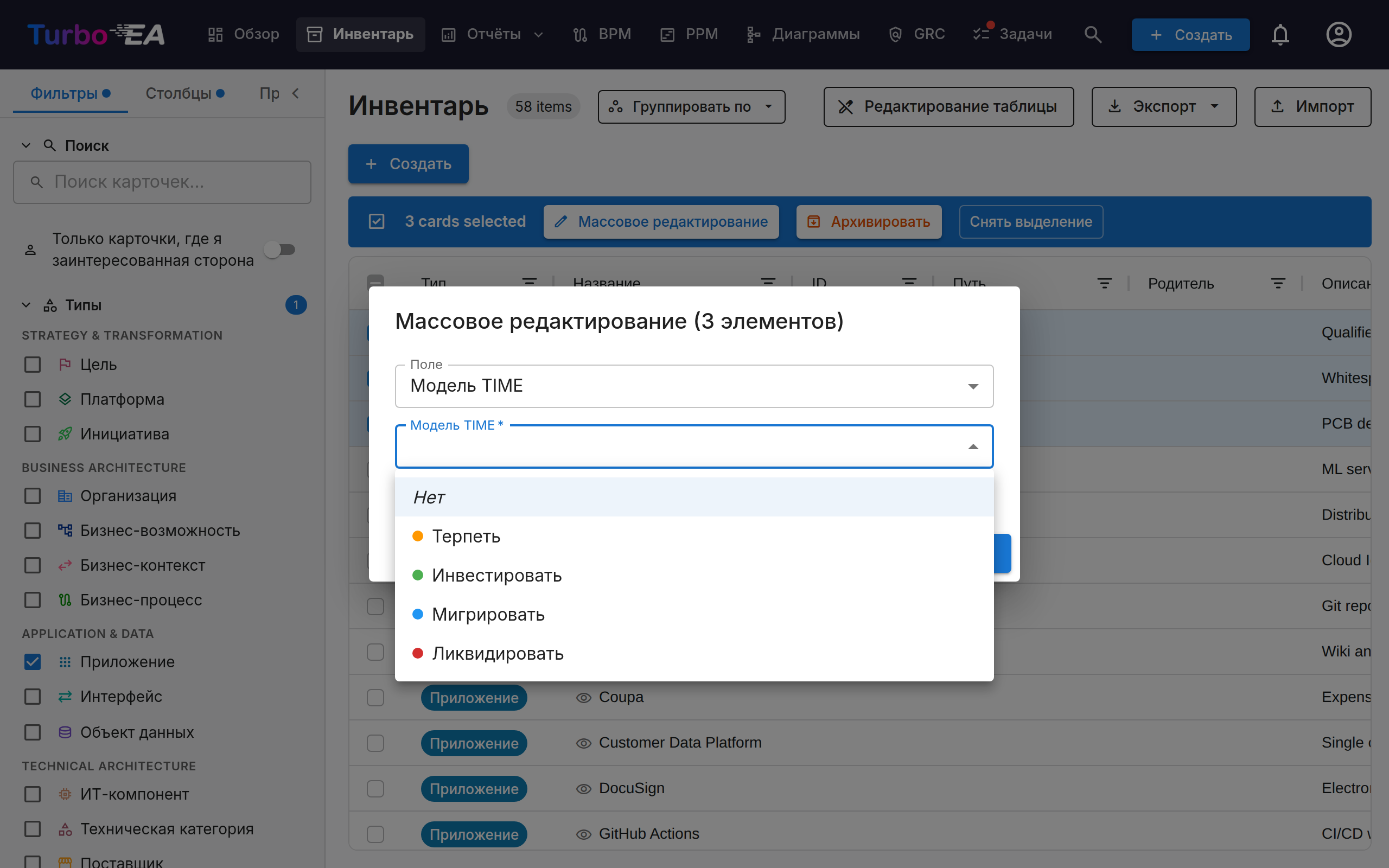The image size is (1389, 868).
Task: Toggle only cards where I am stakeholder
Action: pyautogui.click(x=280, y=250)
